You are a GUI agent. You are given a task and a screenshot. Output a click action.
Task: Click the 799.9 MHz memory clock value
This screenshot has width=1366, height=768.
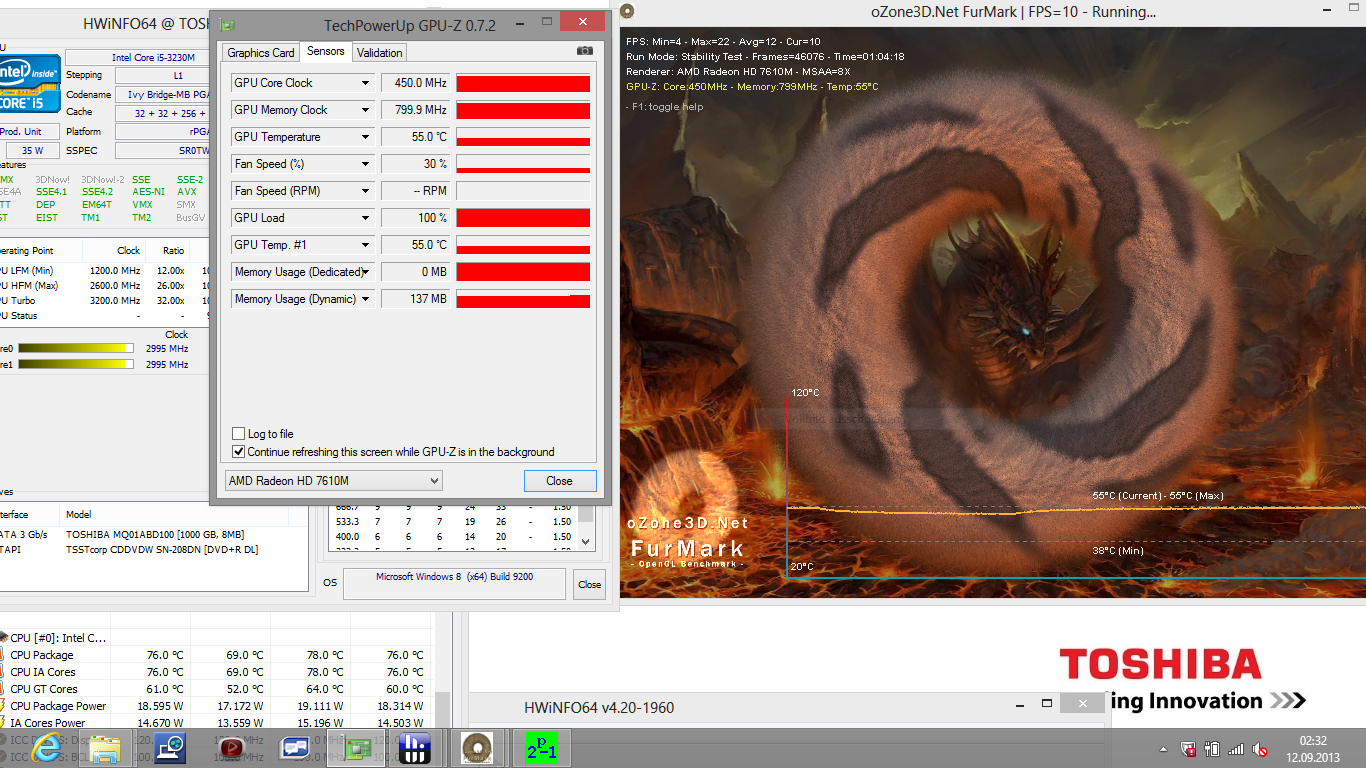(x=416, y=110)
